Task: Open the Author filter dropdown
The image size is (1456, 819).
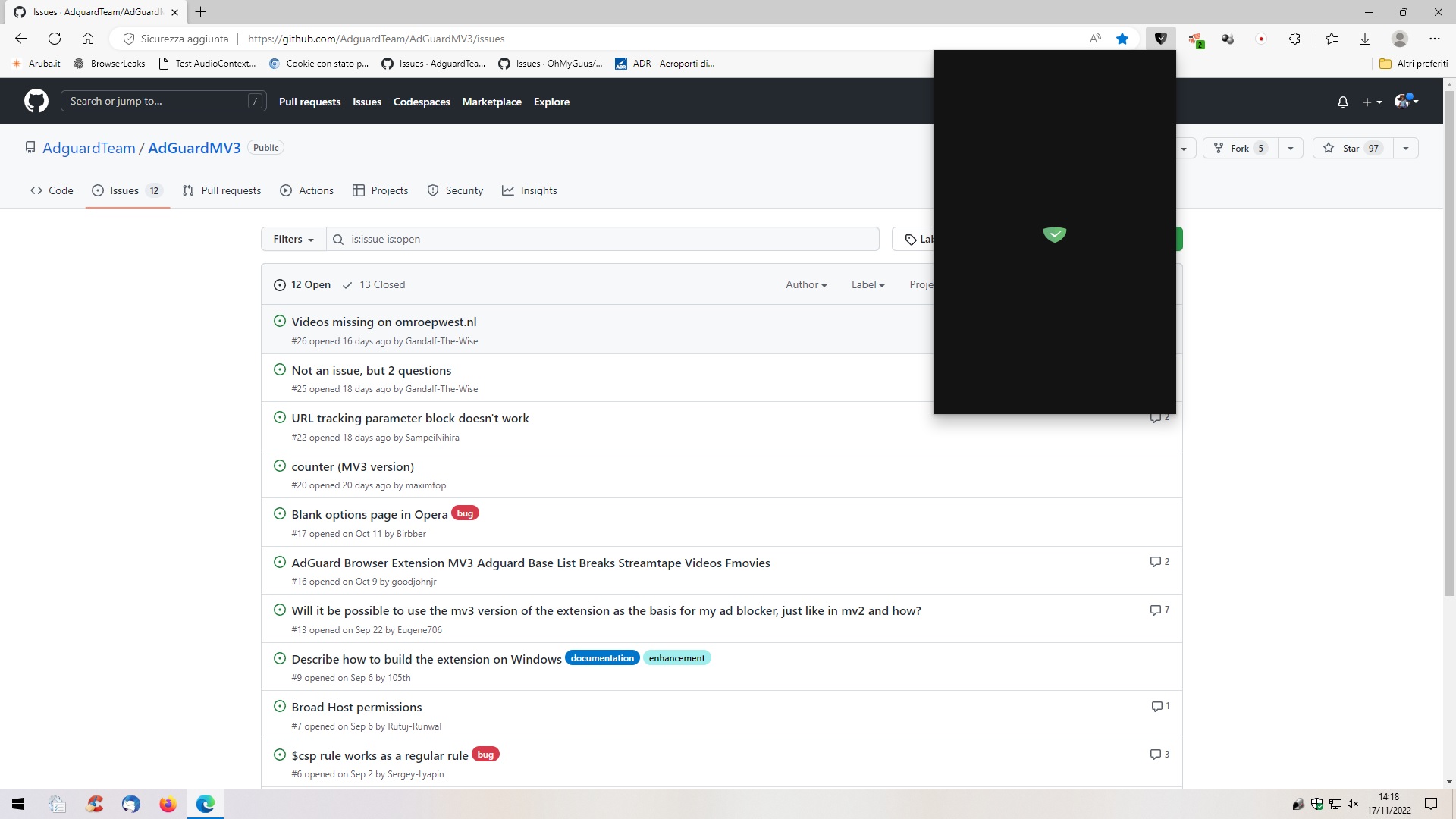Action: point(805,284)
